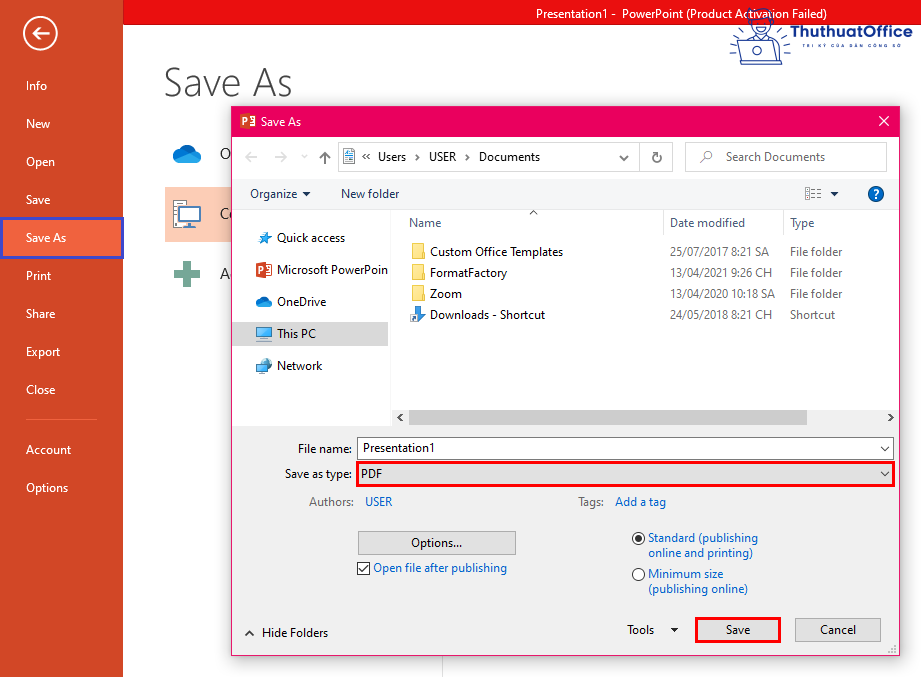Select Quick access in navigation pane
This screenshot has width=921, height=677.
click(x=310, y=238)
